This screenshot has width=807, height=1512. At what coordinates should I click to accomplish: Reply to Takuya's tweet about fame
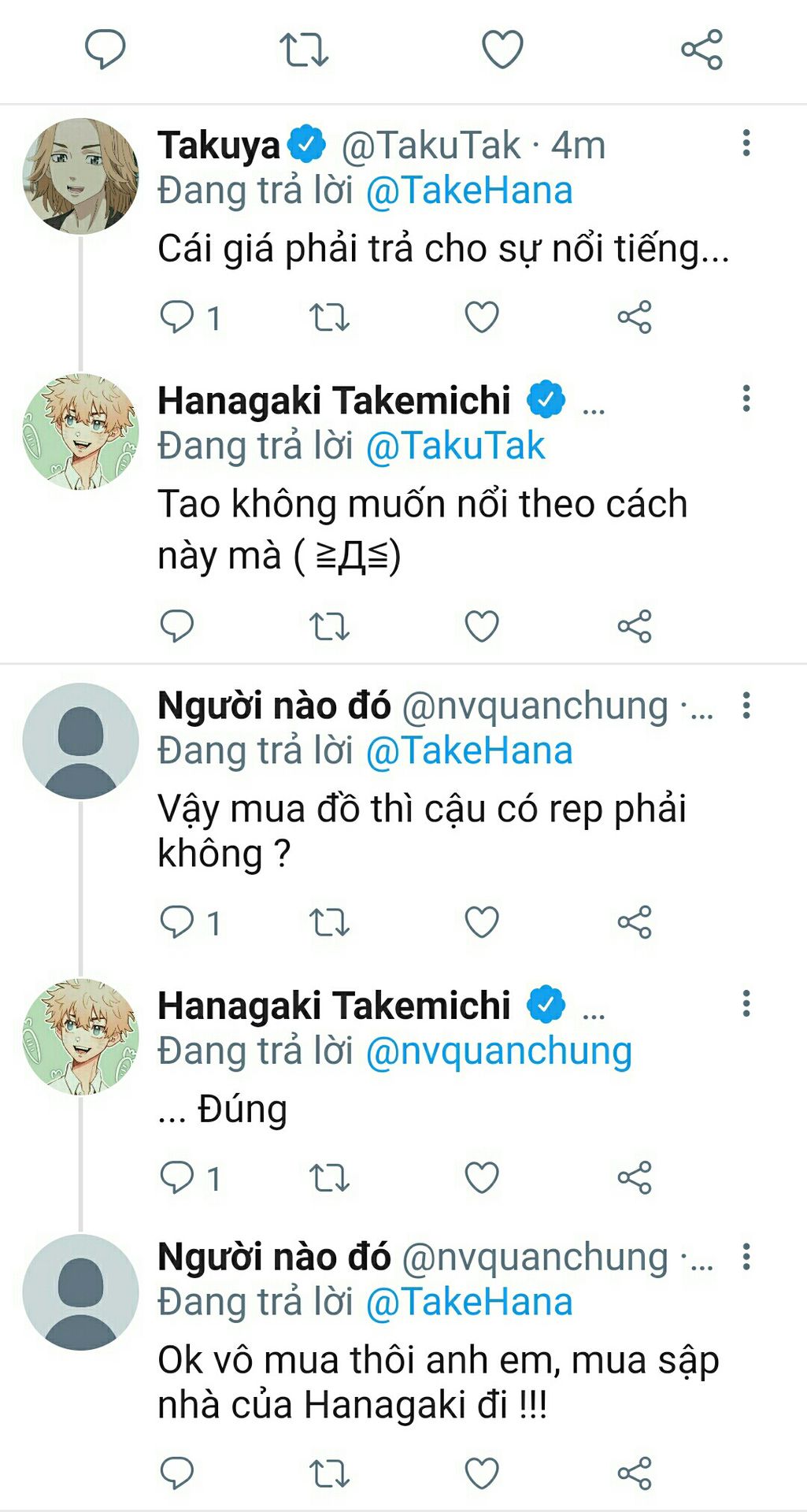177,317
